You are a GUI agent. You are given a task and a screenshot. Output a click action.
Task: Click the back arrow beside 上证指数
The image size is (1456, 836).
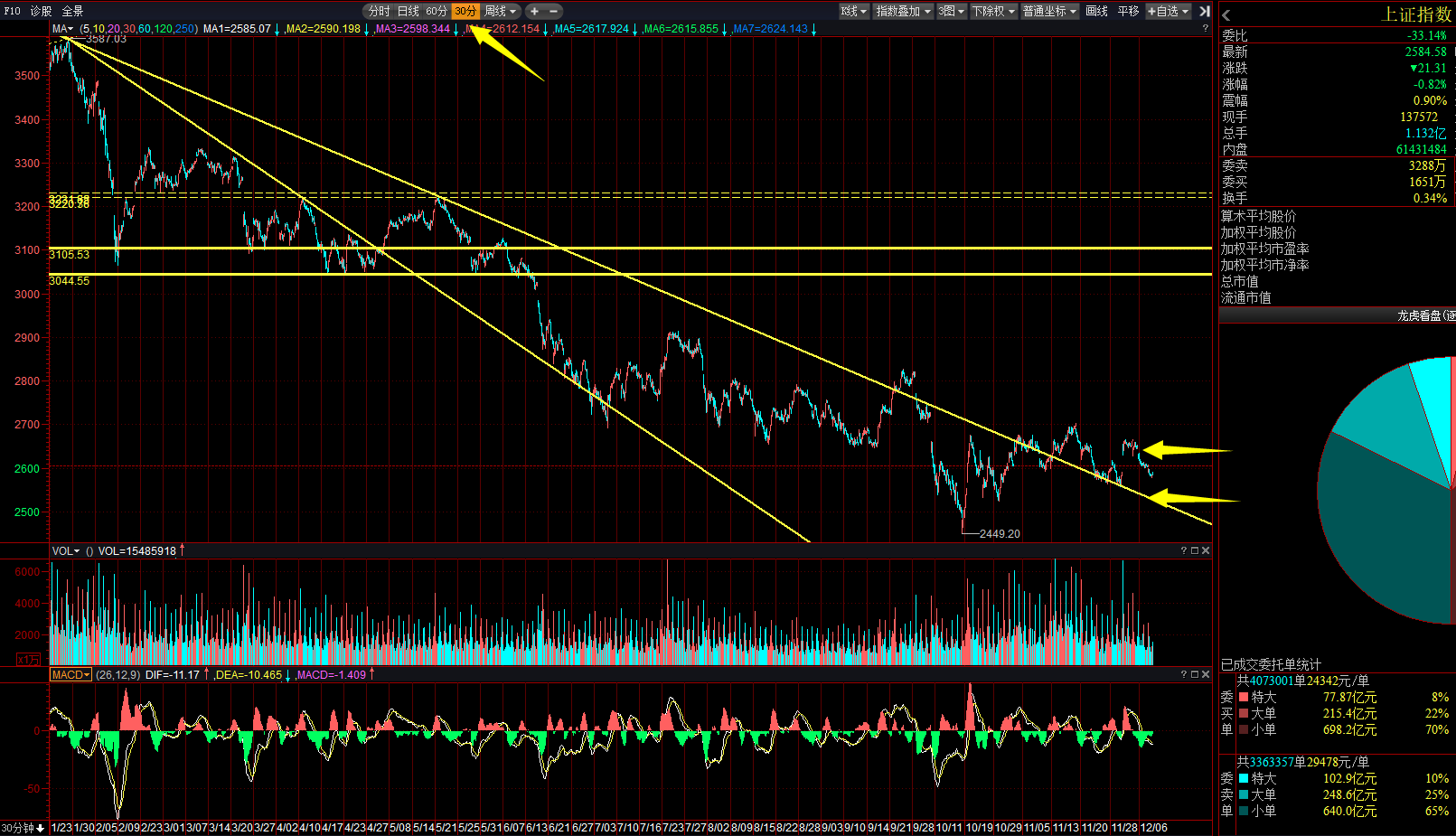pos(1226,15)
